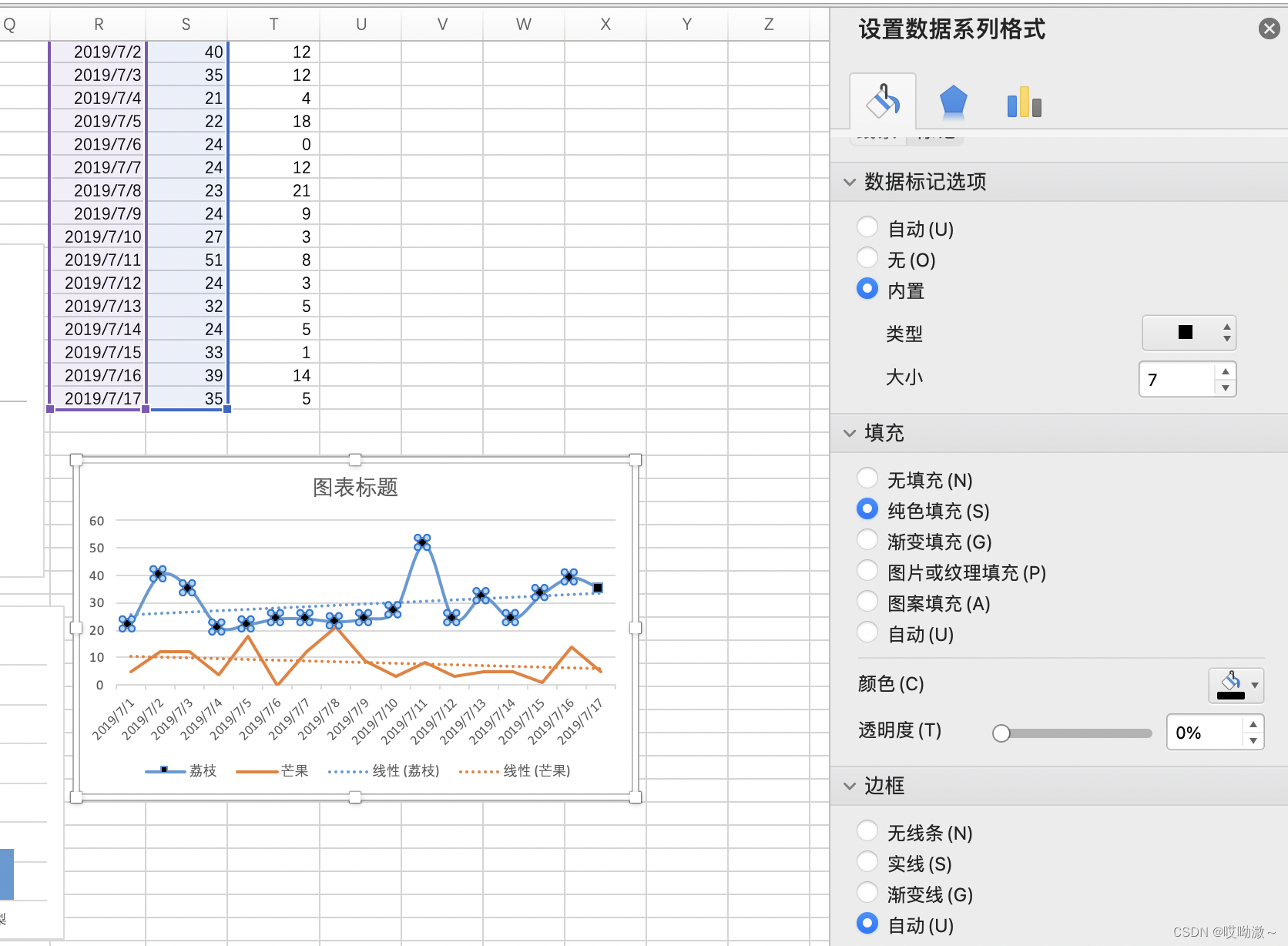Click the 2019/7/11 peak data point marker

click(422, 542)
